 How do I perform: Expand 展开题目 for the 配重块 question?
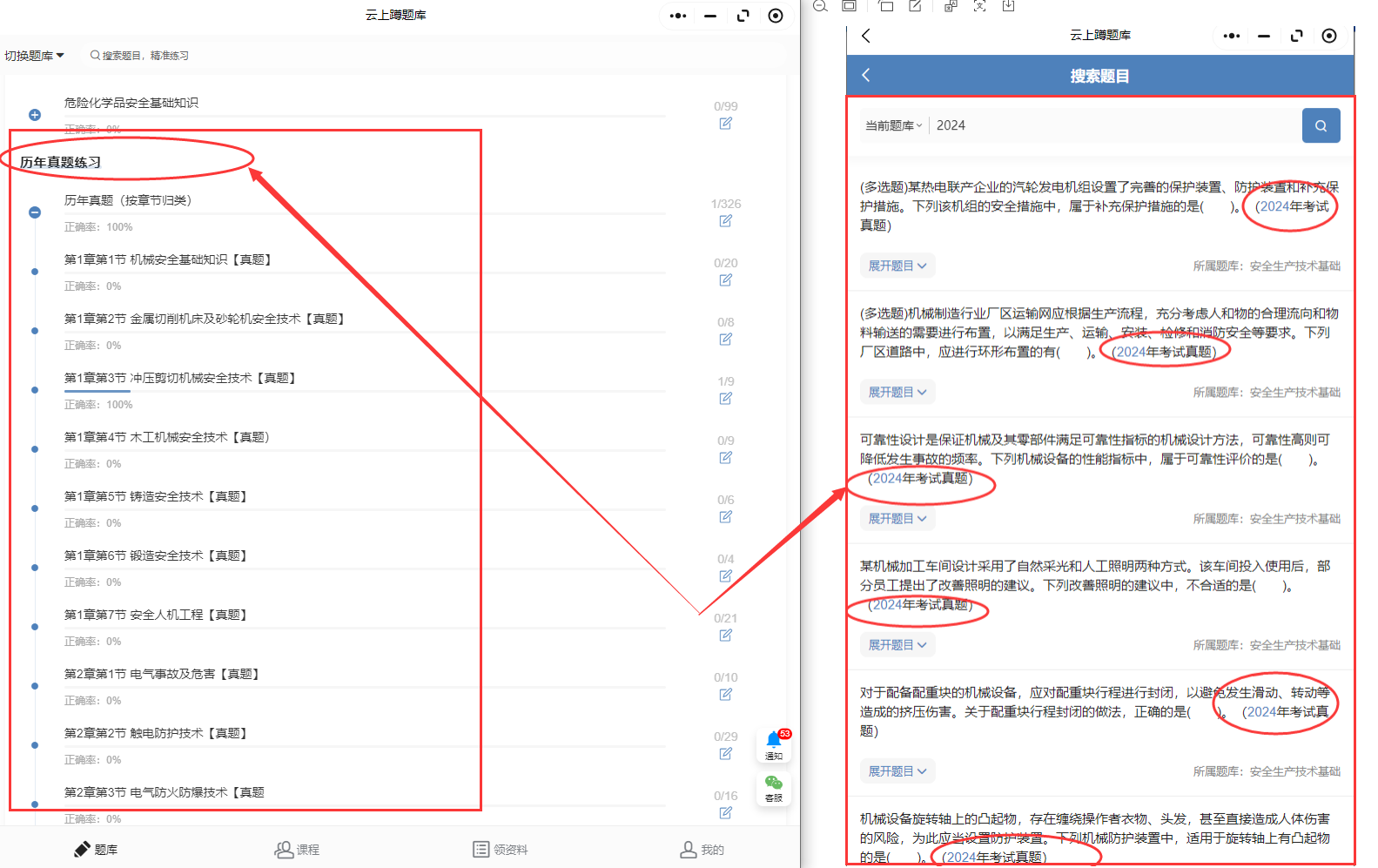(897, 770)
